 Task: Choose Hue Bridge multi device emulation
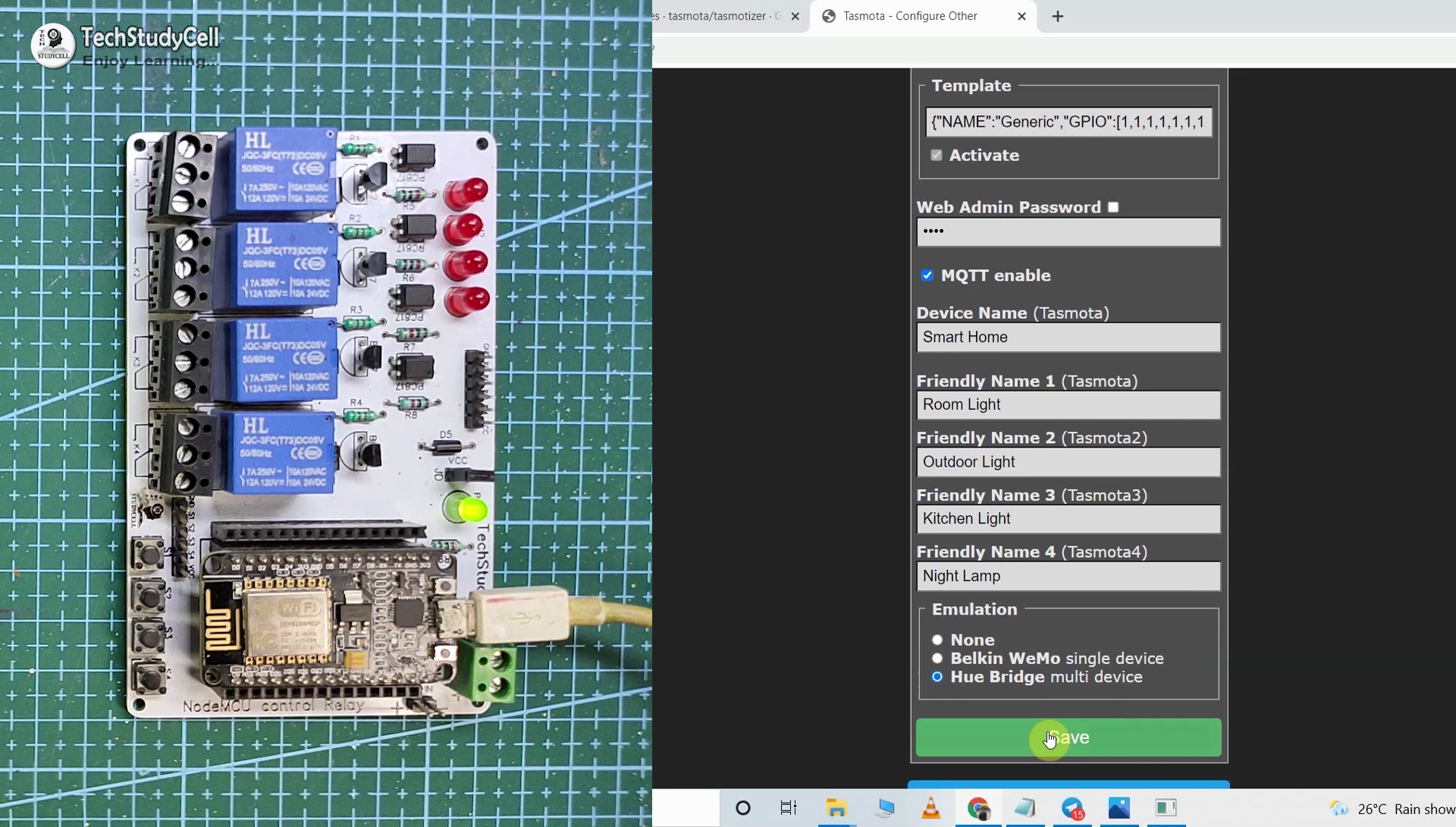(x=937, y=677)
